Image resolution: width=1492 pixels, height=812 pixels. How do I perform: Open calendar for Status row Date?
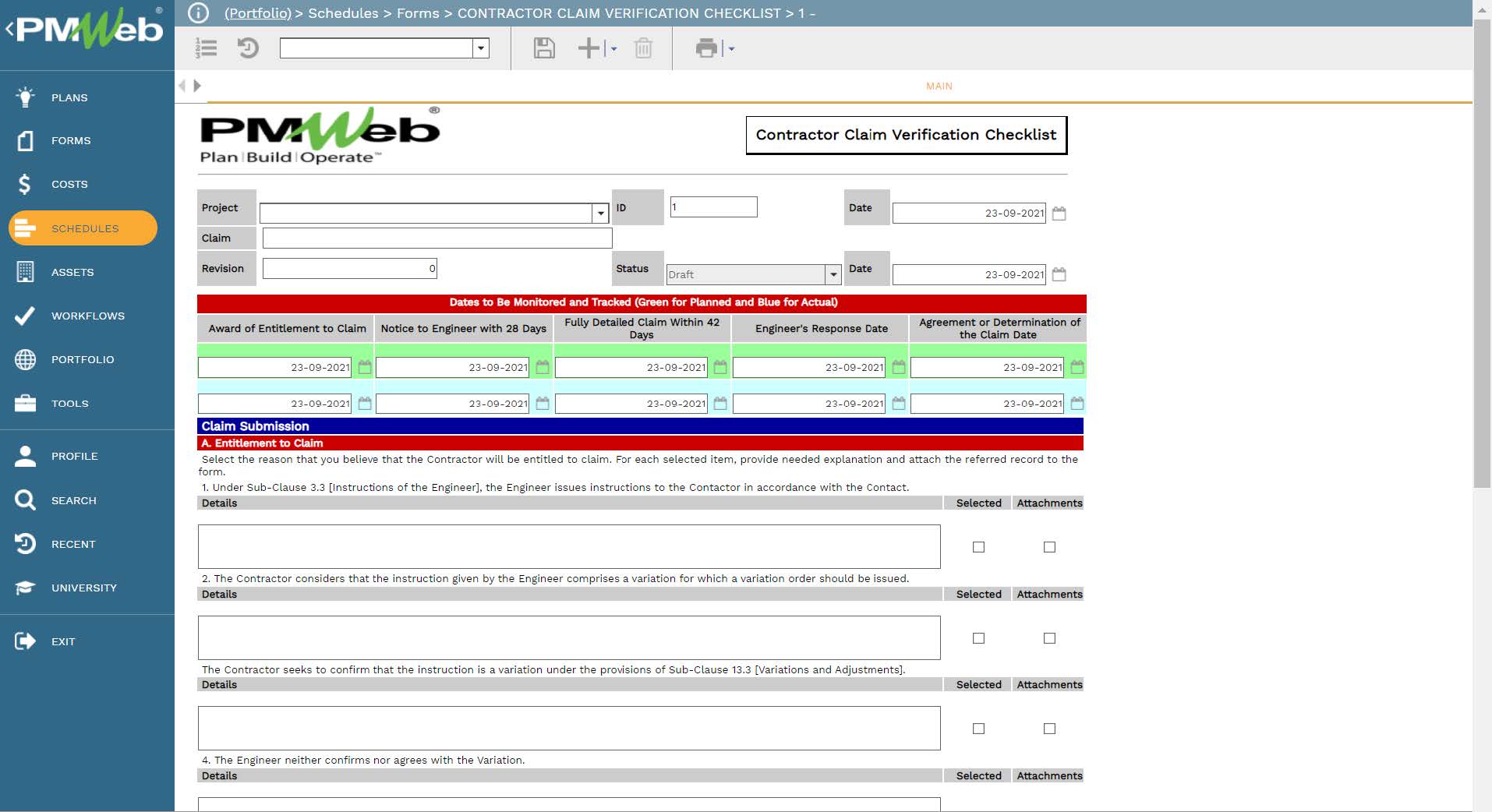click(1059, 274)
